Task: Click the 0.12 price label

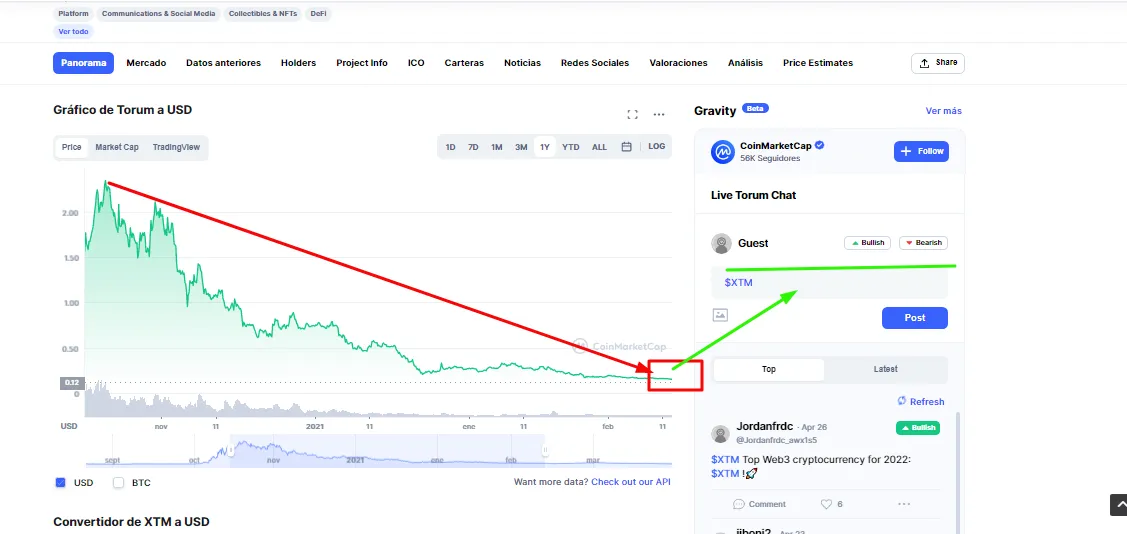Action: (72, 383)
